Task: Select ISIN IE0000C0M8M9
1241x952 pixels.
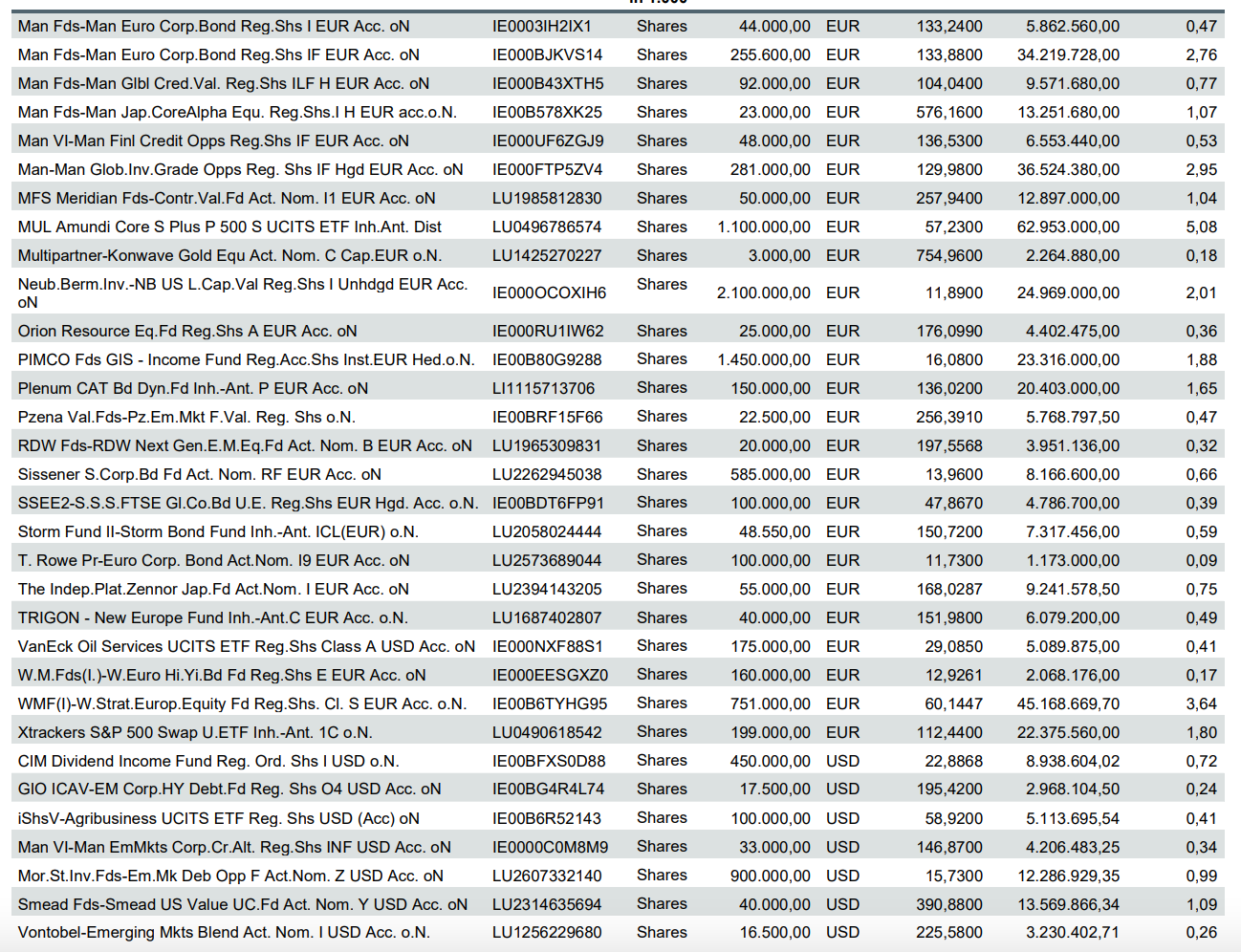Action: pos(551,848)
